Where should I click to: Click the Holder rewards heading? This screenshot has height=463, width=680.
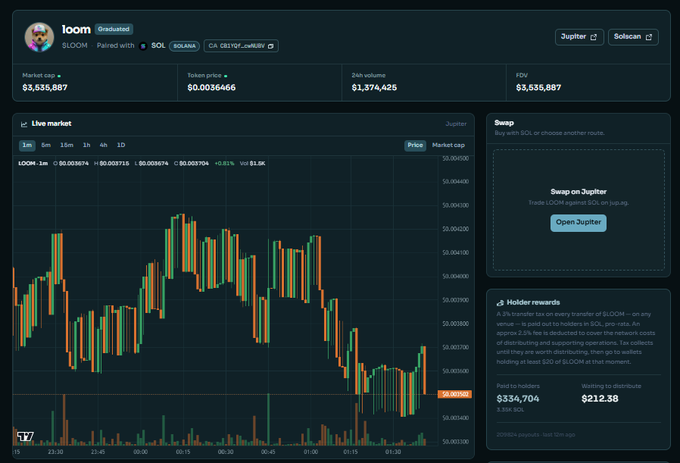533,303
